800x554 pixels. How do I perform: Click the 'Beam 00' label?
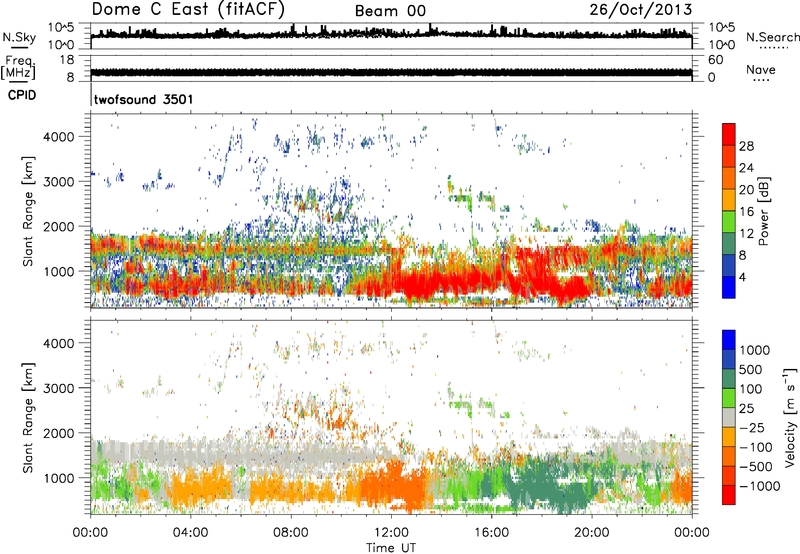point(390,11)
